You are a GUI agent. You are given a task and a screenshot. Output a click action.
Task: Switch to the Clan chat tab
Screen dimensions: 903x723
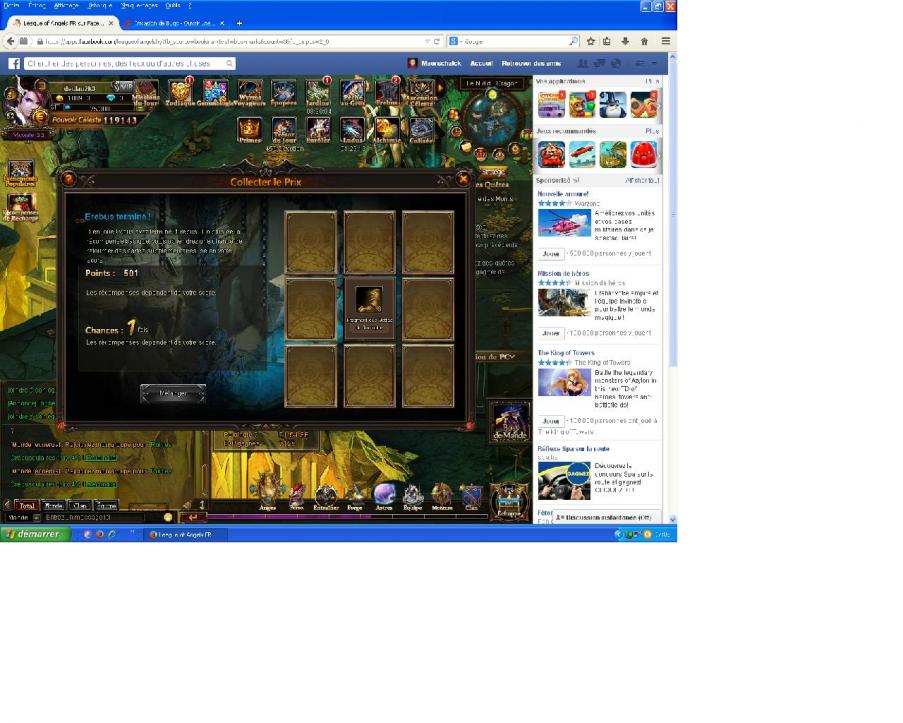click(80, 506)
